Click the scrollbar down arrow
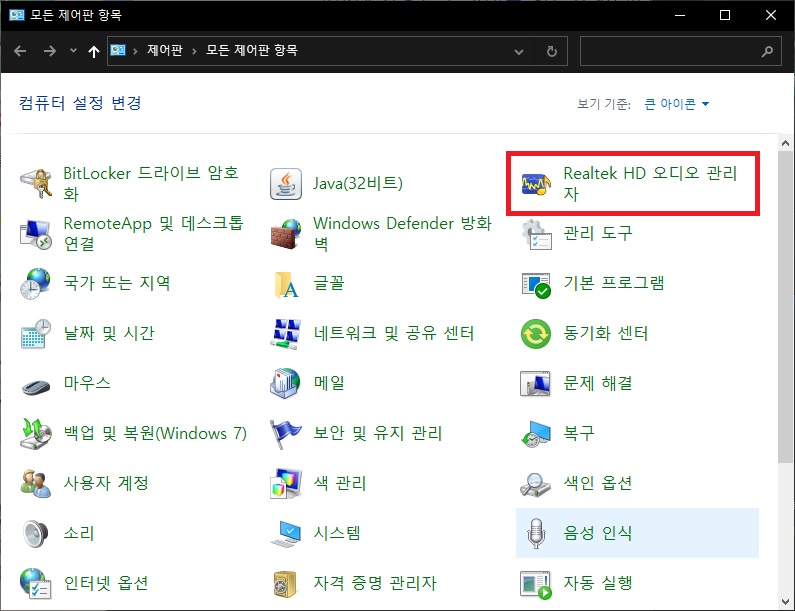This screenshot has width=795, height=611. click(785, 602)
